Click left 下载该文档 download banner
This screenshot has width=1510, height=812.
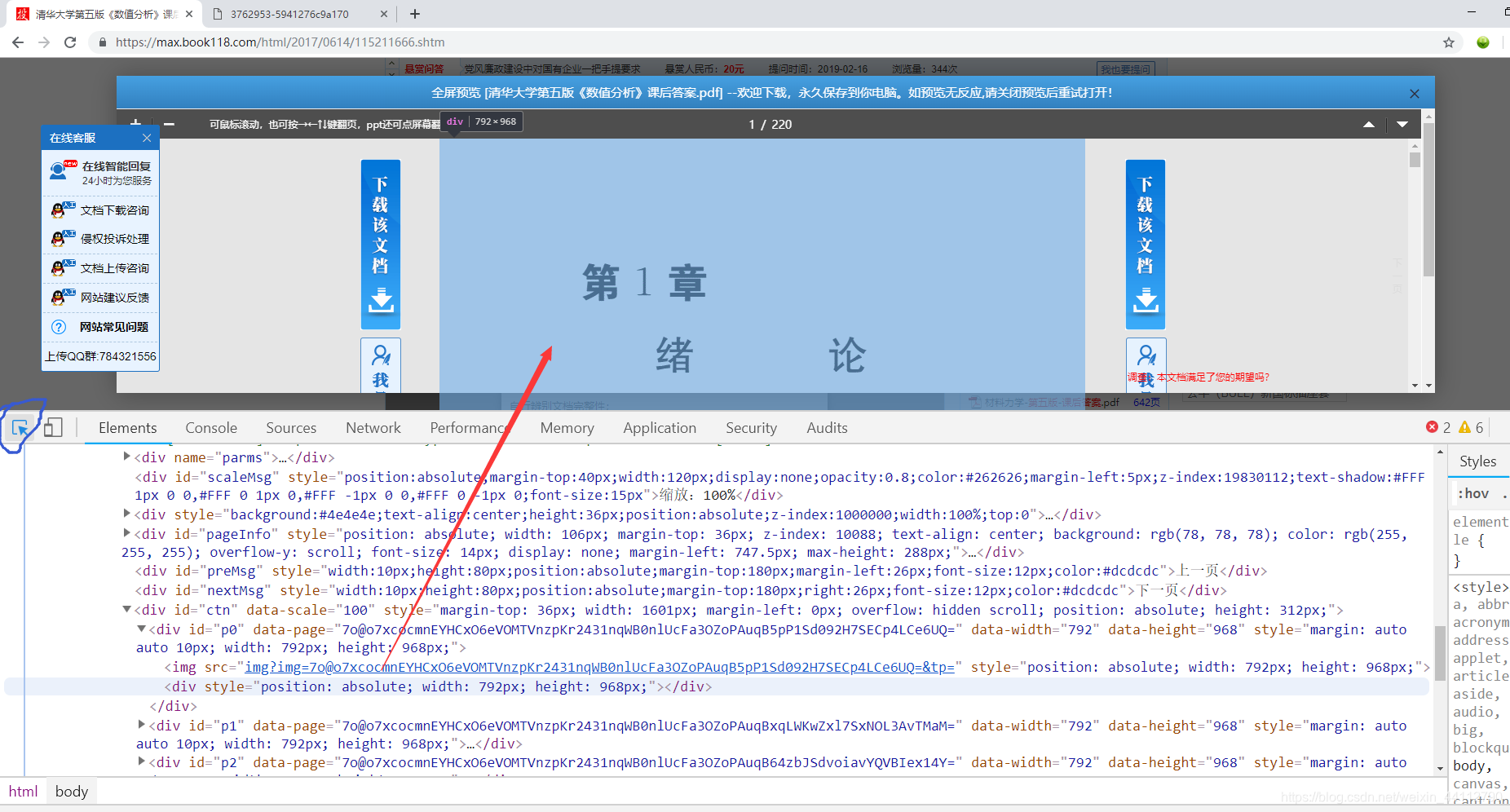[x=381, y=245]
